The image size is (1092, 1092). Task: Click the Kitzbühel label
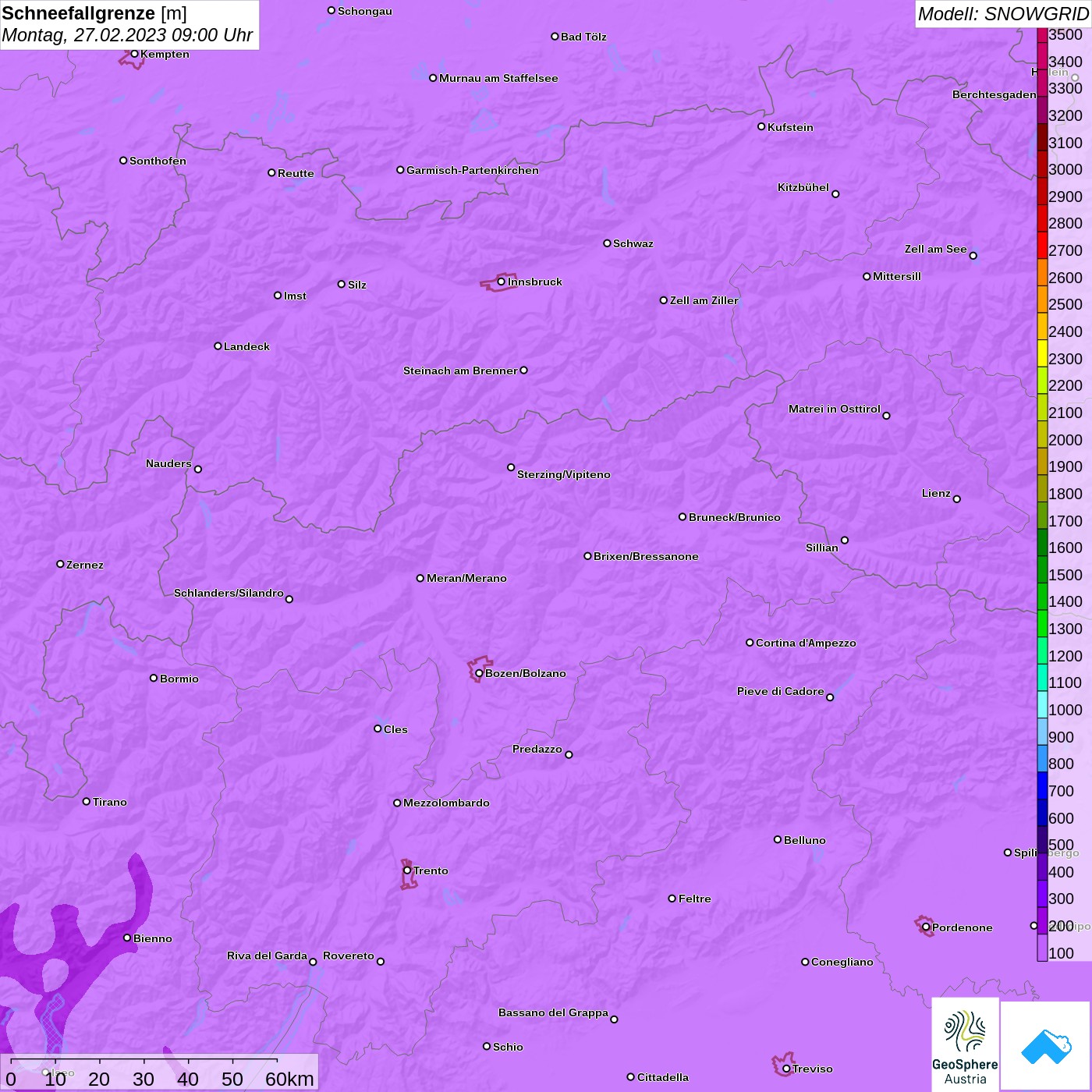coord(803,187)
